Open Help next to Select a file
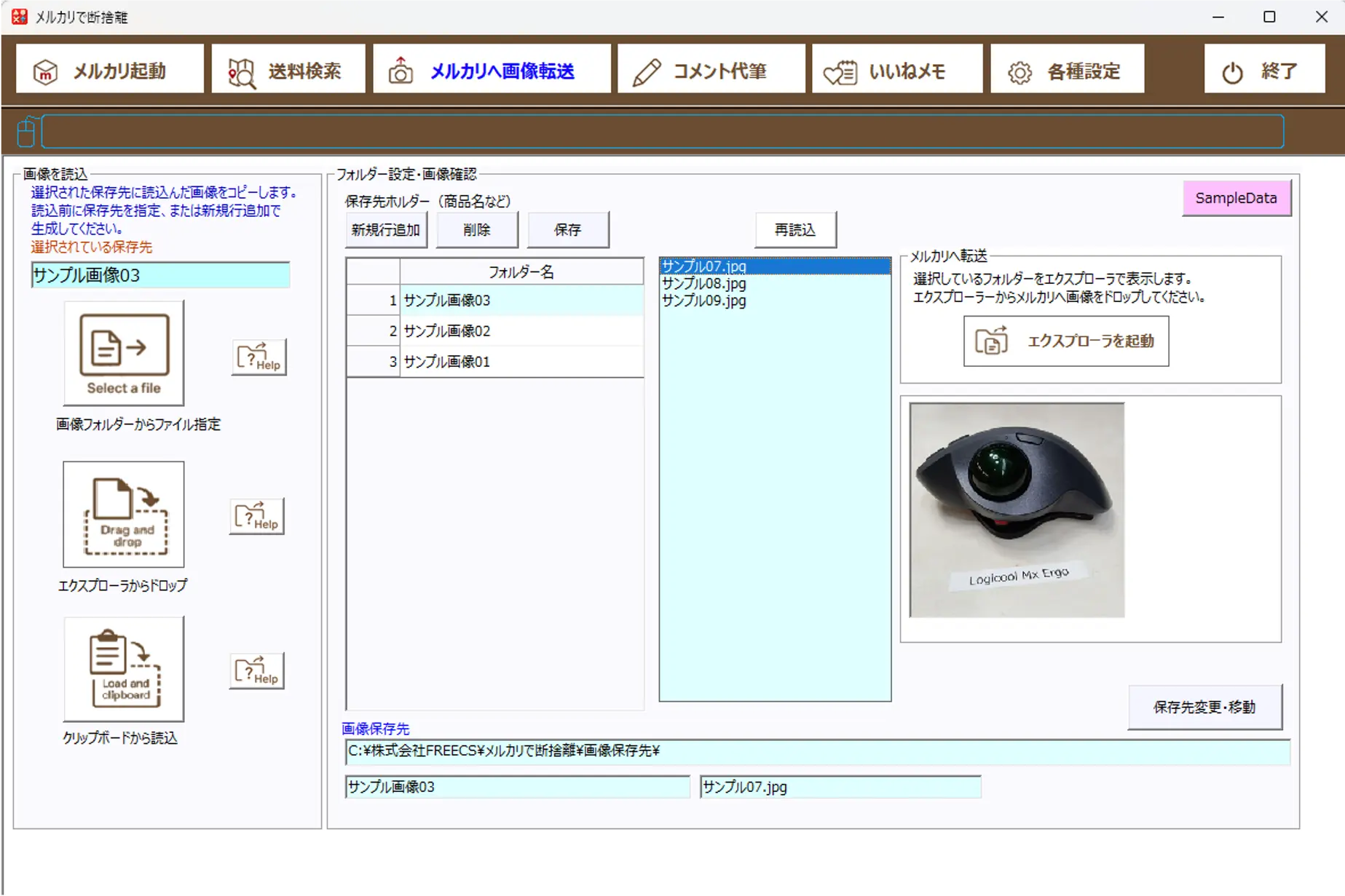Image resolution: width=1345 pixels, height=896 pixels. pos(257,357)
